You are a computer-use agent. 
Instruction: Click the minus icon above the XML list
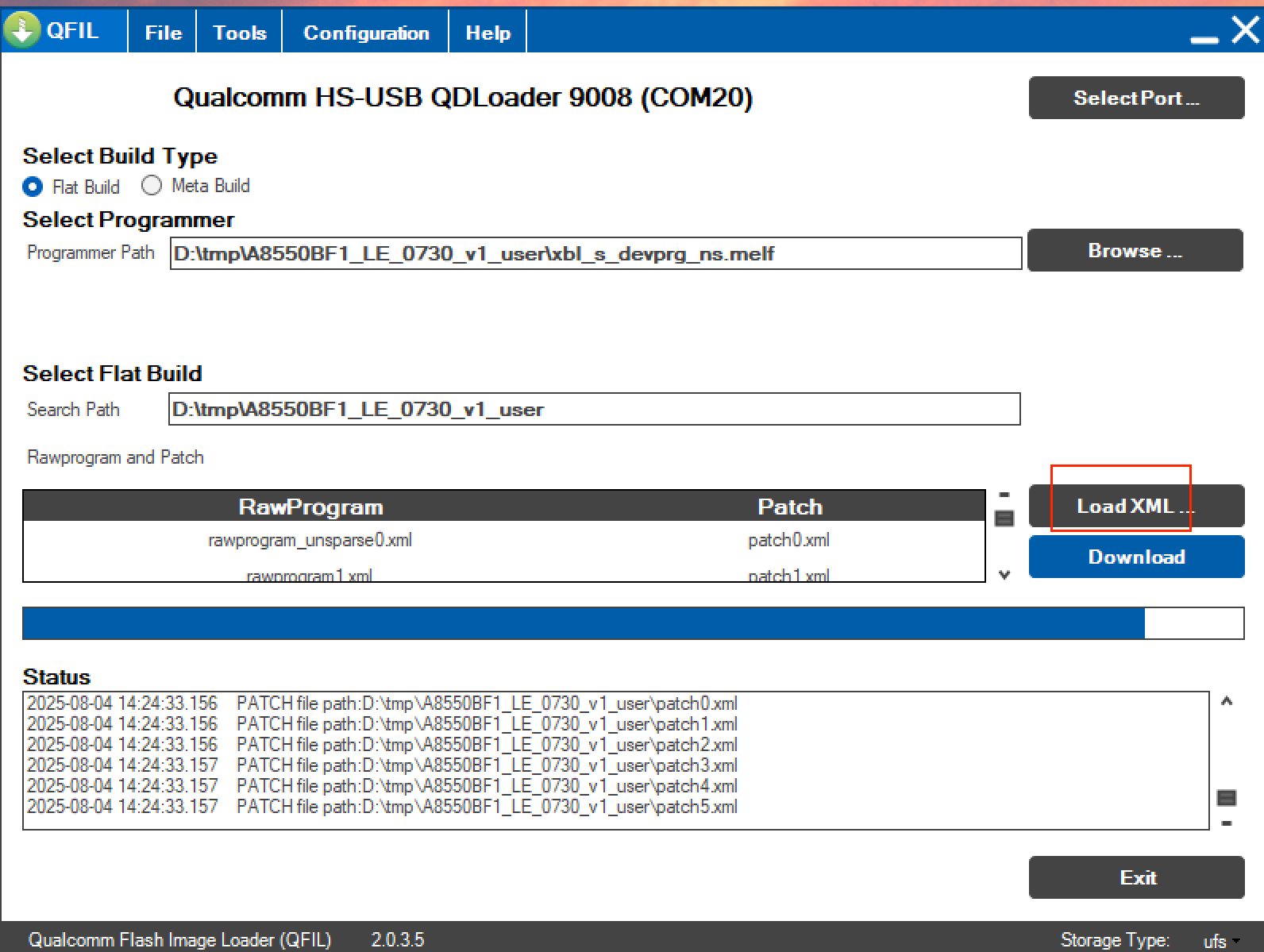click(x=1004, y=495)
